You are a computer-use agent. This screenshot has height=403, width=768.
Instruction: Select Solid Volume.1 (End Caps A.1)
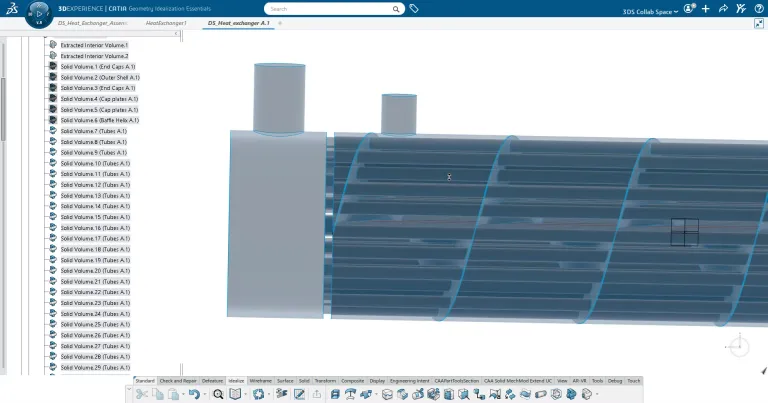click(x=97, y=67)
